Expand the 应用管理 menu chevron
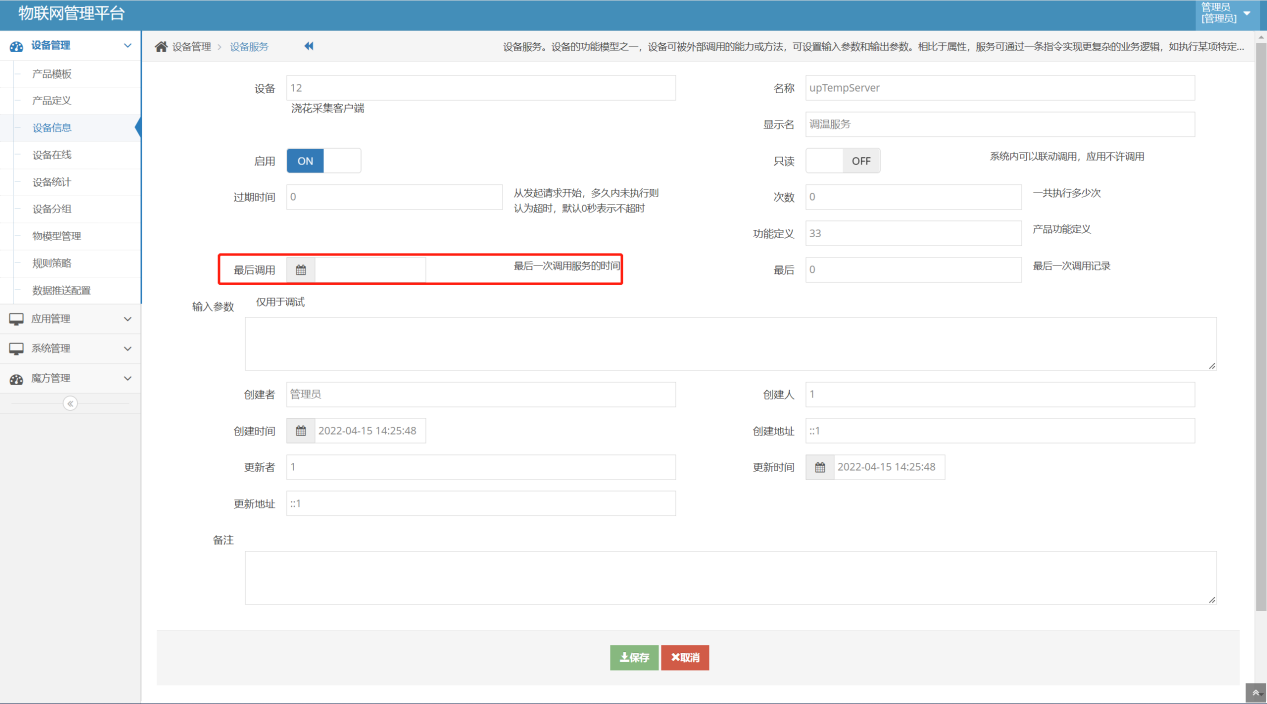 pyautogui.click(x=127, y=319)
